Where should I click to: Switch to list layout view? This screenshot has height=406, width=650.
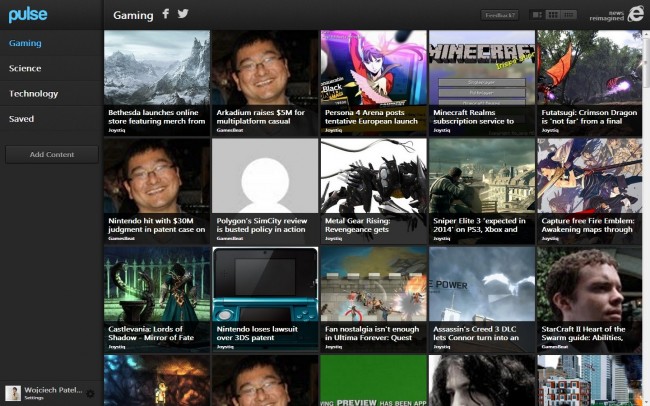pos(569,15)
